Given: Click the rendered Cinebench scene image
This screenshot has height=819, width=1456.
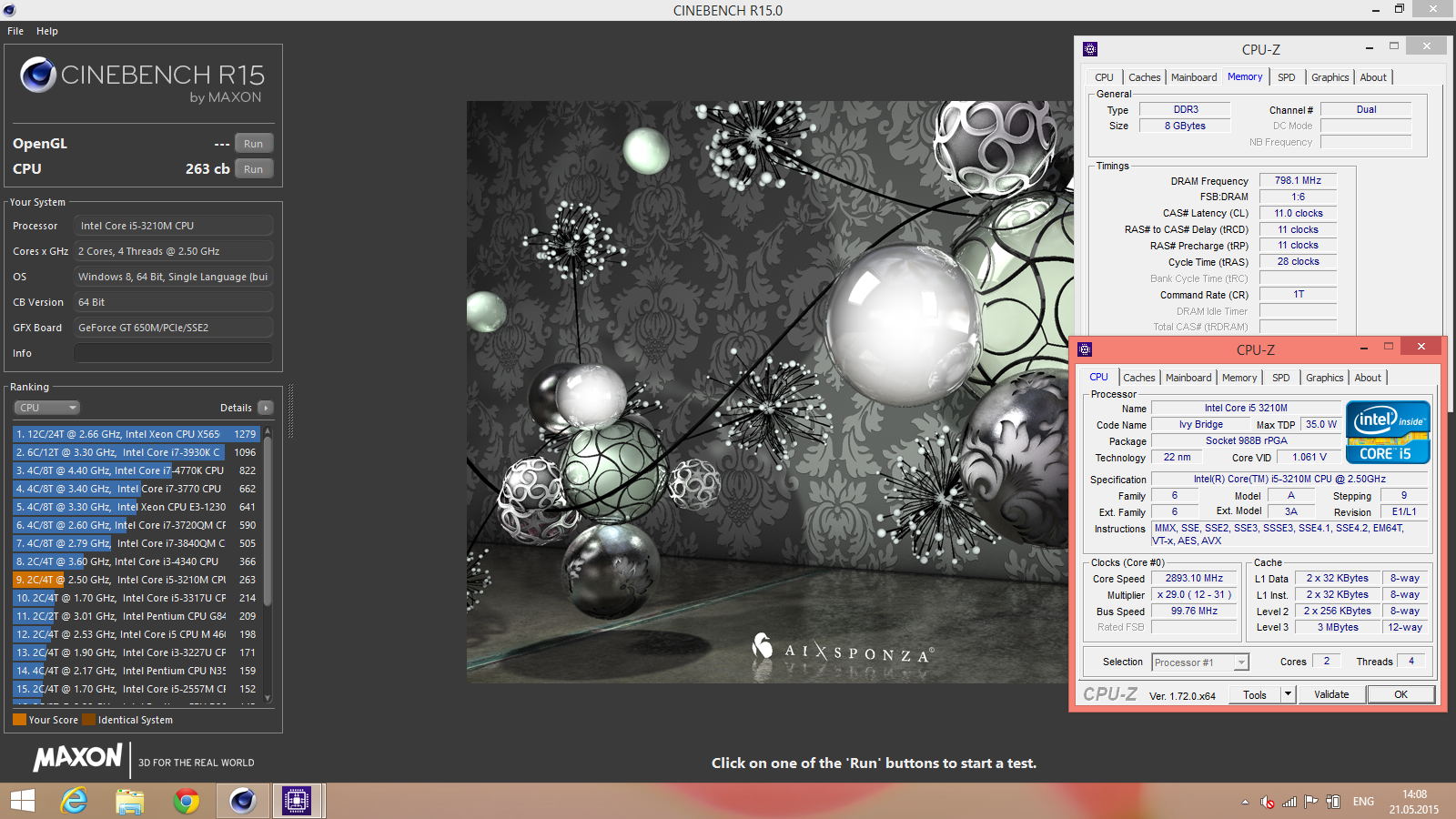Looking at the screenshot, I should pyautogui.click(x=770, y=391).
